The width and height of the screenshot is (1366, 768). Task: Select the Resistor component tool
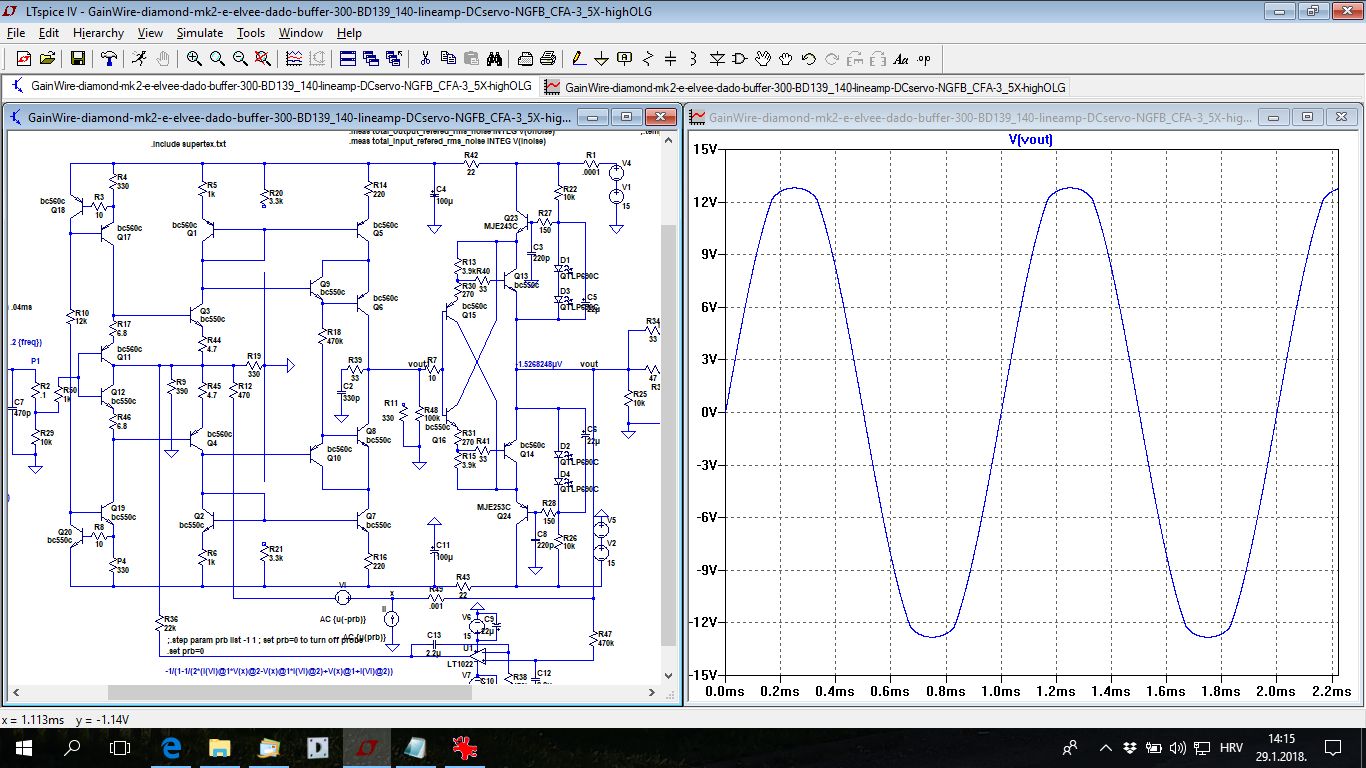pos(648,59)
